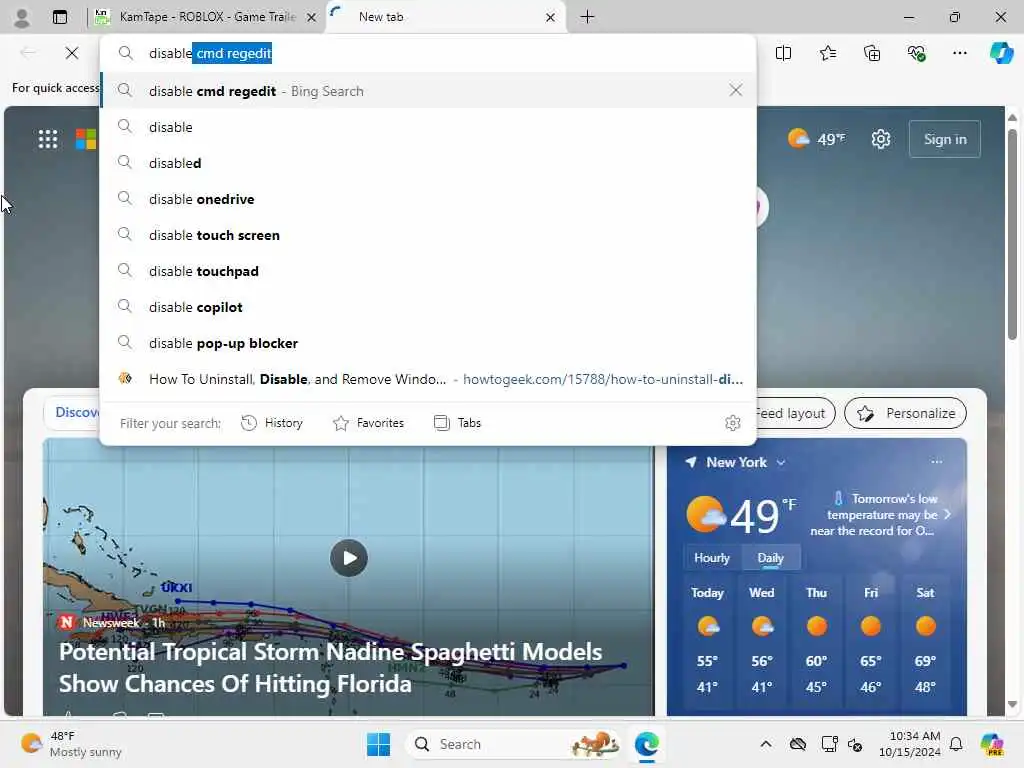Select the Today forecast column
Viewport: 1024px width, 768px height.
pos(707,640)
